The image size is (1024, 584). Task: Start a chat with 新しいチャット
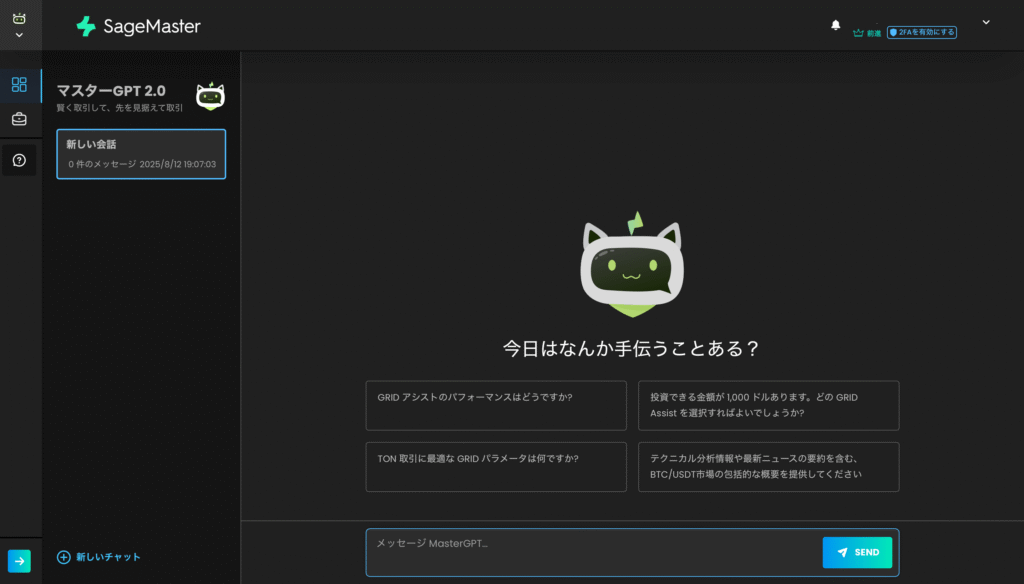click(x=97, y=557)
